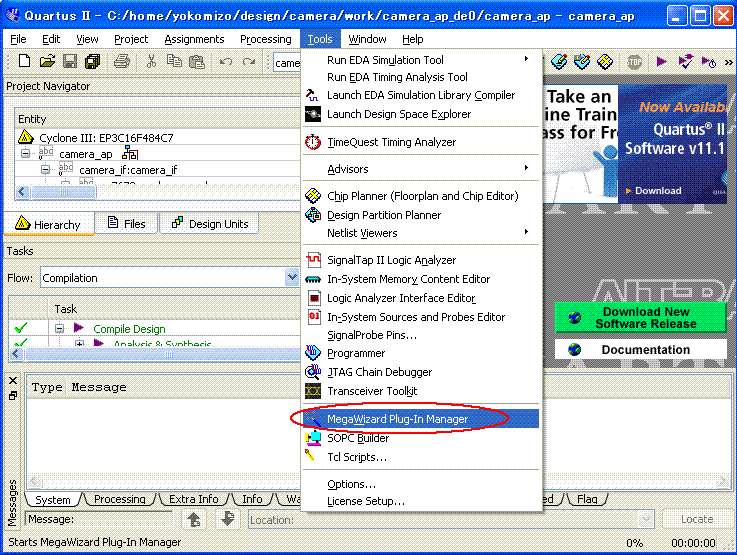Click the Start Compilation play icon

(x=661, y=62)
